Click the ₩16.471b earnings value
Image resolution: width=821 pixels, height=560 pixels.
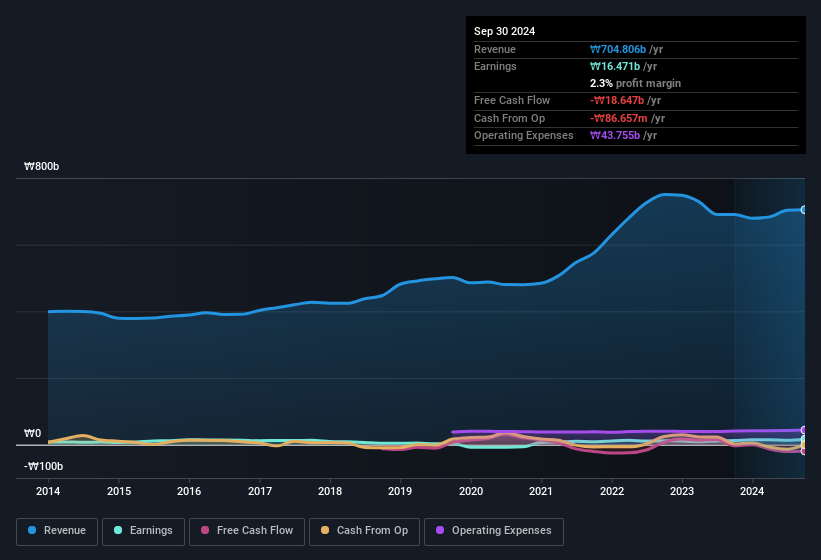coord(615,66)
